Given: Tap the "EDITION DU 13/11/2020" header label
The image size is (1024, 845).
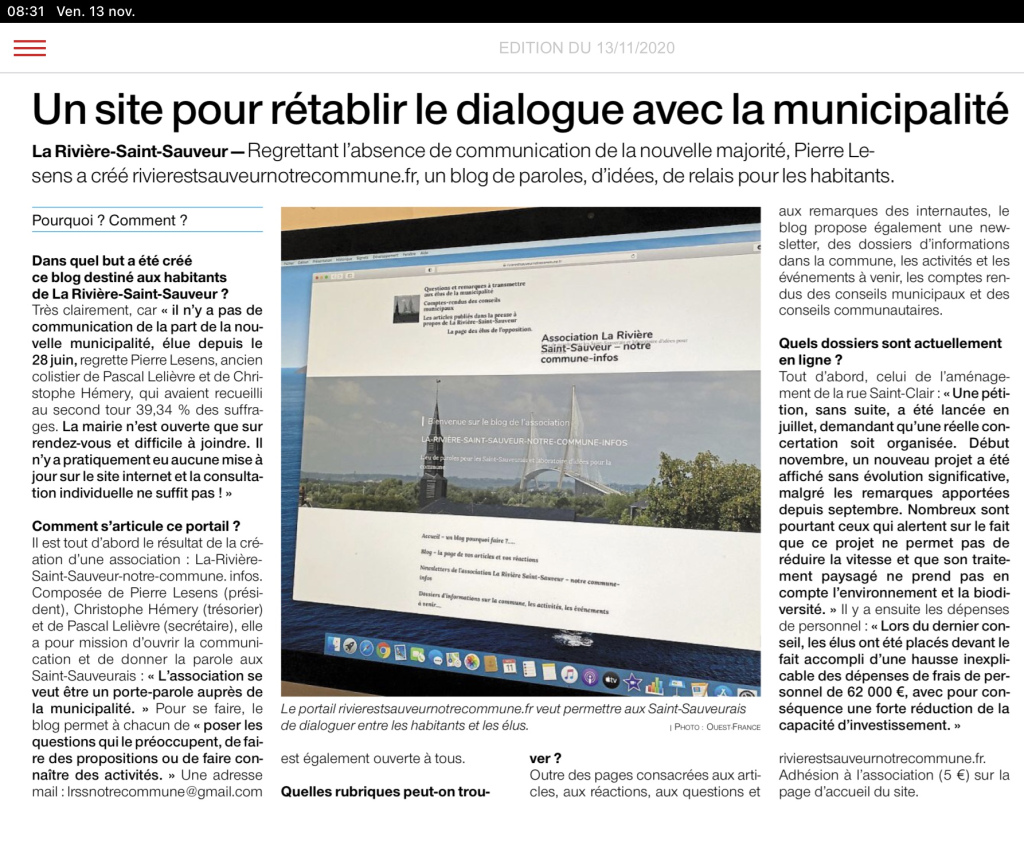Looking at the screenshot, I should [x=586, y=48].
